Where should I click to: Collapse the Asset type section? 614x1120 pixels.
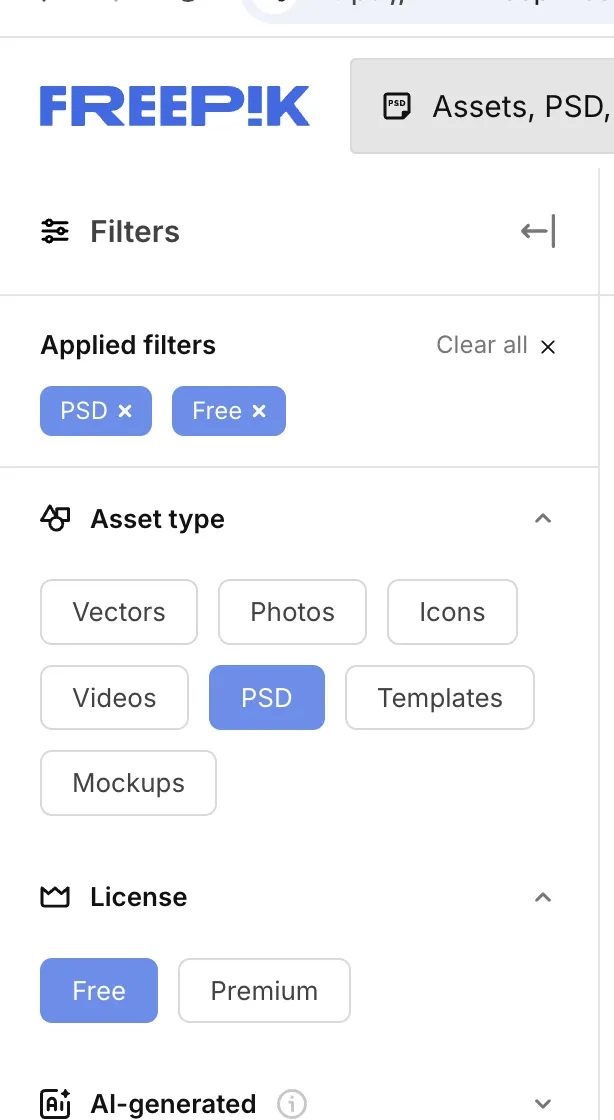(543, 519)
